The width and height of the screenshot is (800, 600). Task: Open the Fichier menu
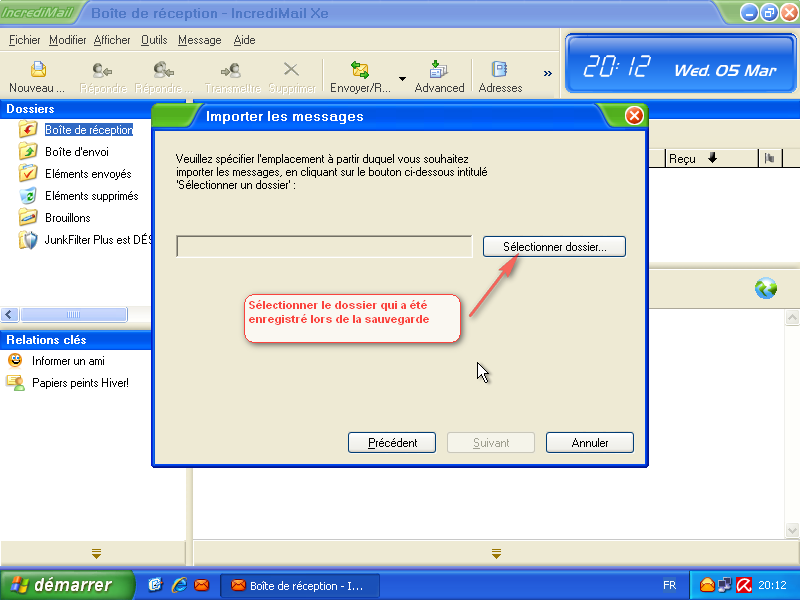pos(24,40)
